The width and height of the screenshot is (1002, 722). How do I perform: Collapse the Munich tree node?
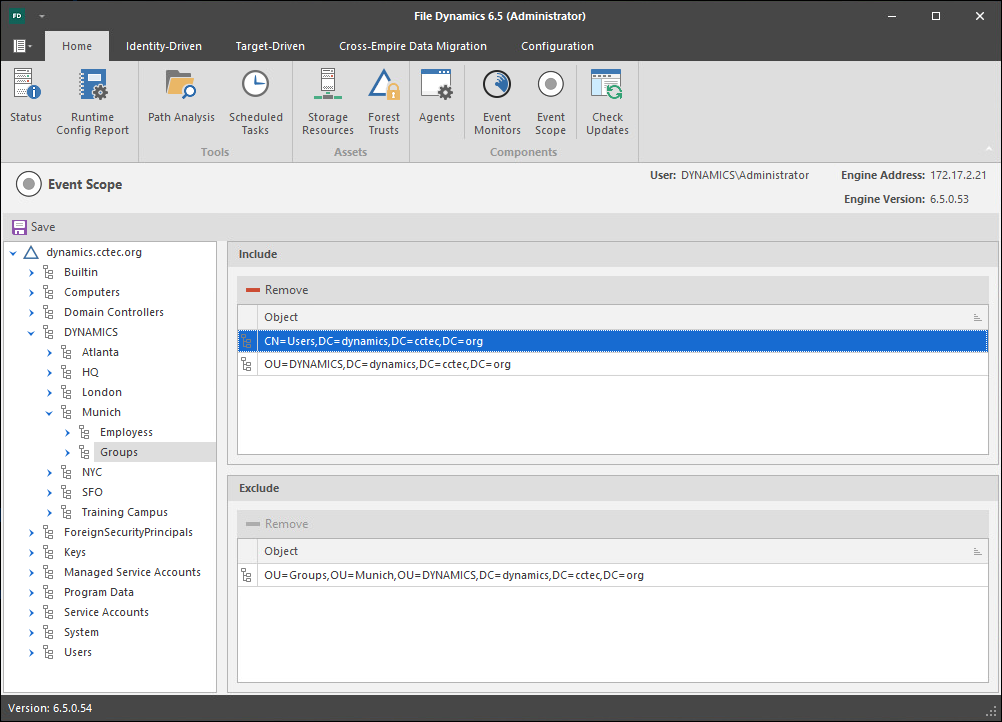pyautogui.click(x=50, y=412)
